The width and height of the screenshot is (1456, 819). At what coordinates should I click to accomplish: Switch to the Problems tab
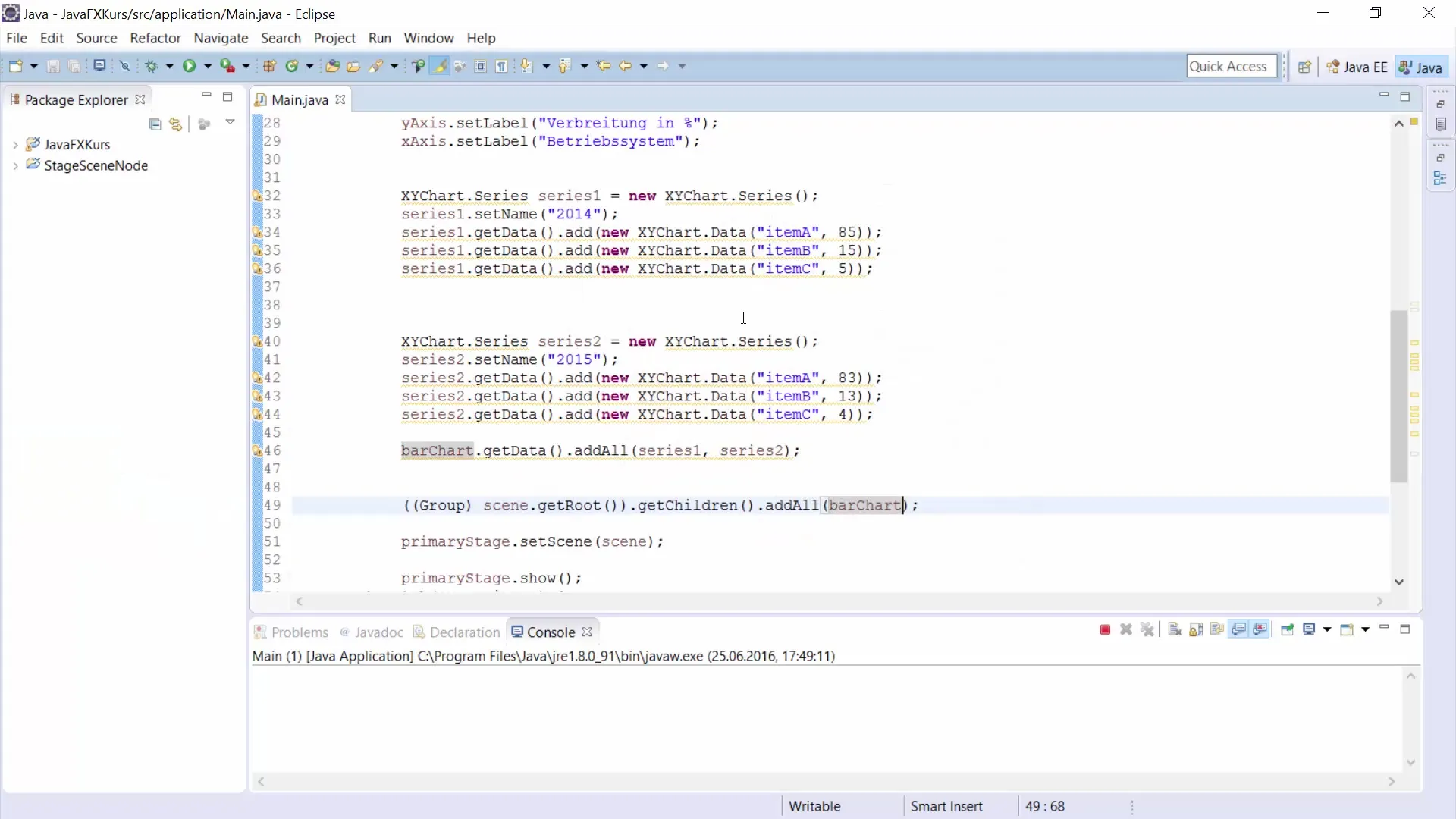(x=291, y=632)
